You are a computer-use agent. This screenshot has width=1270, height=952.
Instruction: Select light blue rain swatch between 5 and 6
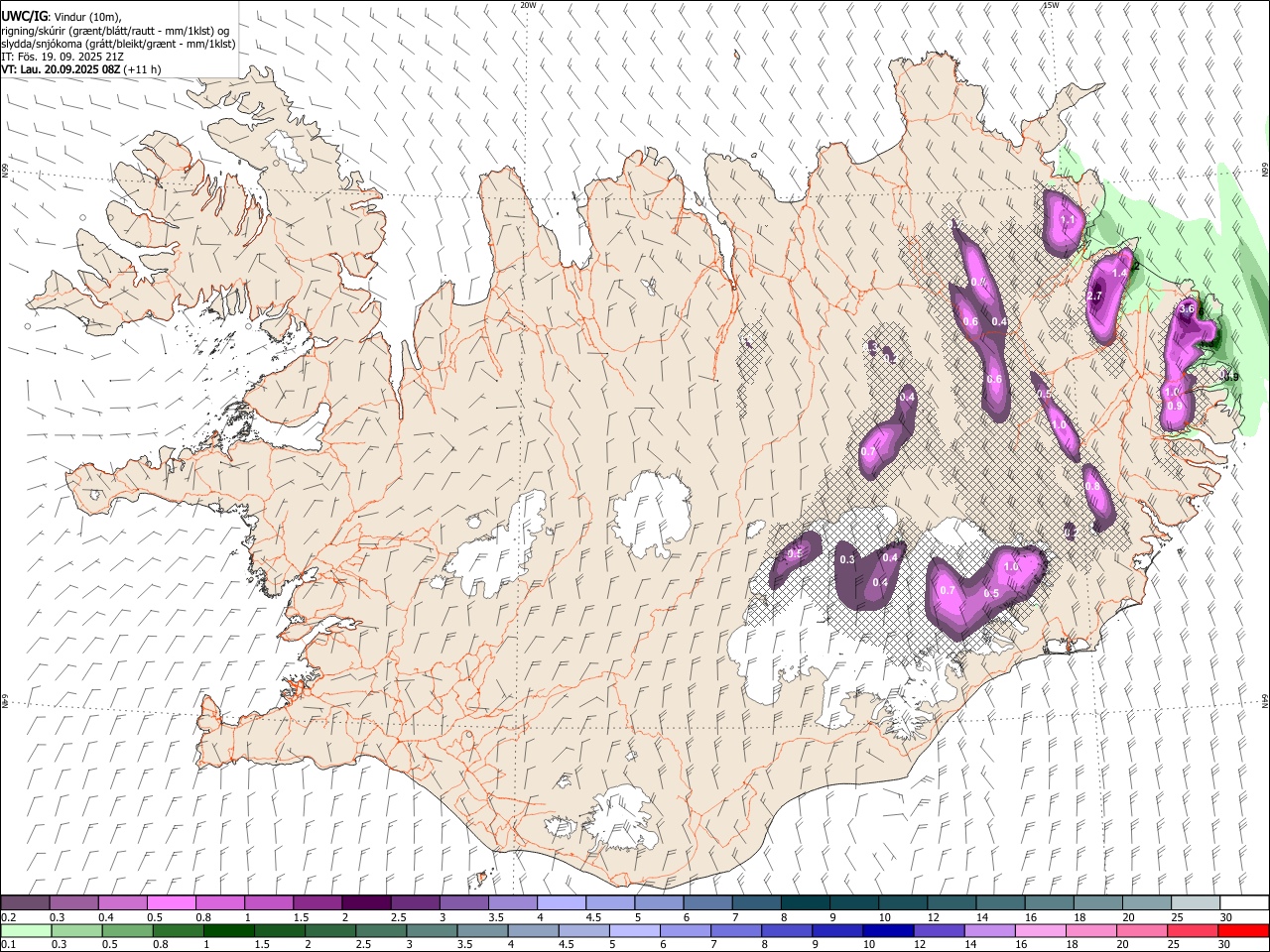pos(635,930)
